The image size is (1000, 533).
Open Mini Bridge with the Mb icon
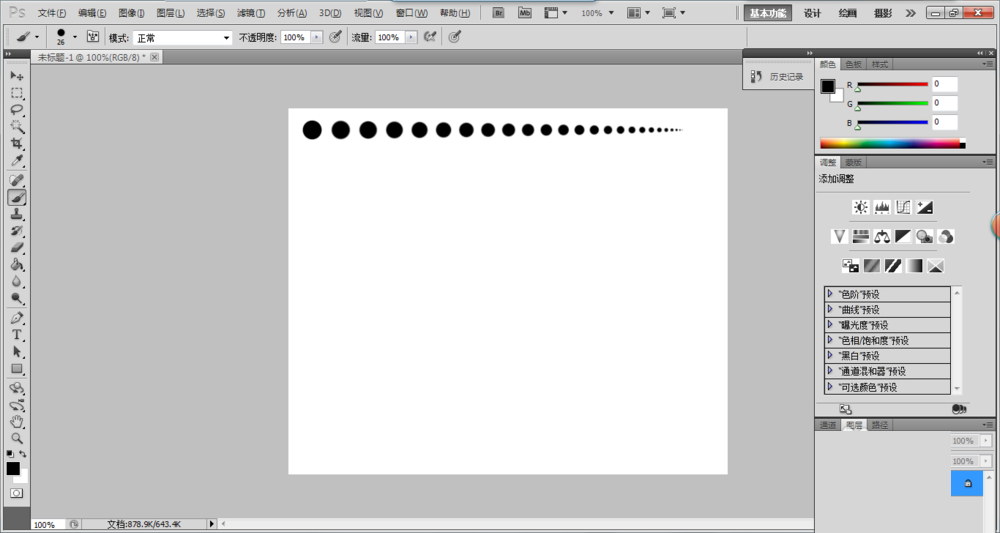pyautogui.click(x=524, y=12)
